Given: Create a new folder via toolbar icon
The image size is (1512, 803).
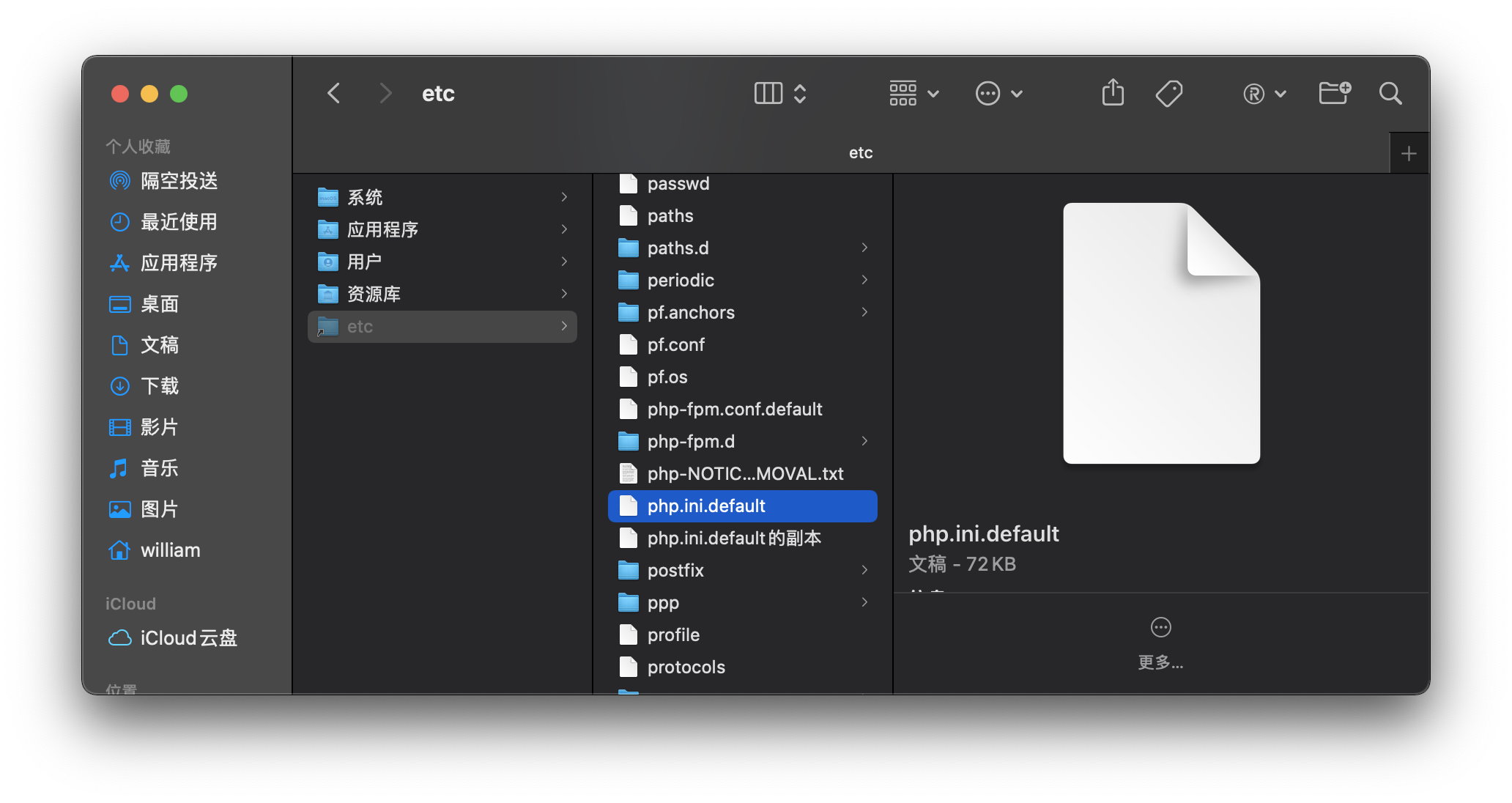Looking at the screenshot, I should [1335, 93].
